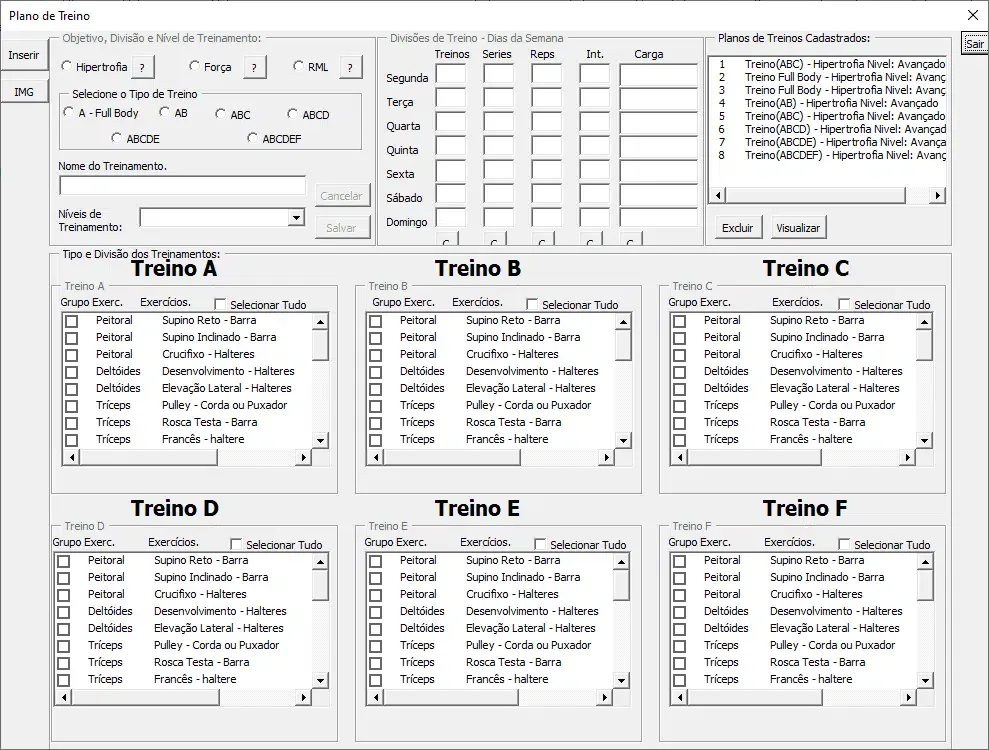Click the Visualizar button
Screen dimensions: 989x750
coord(798,228)
